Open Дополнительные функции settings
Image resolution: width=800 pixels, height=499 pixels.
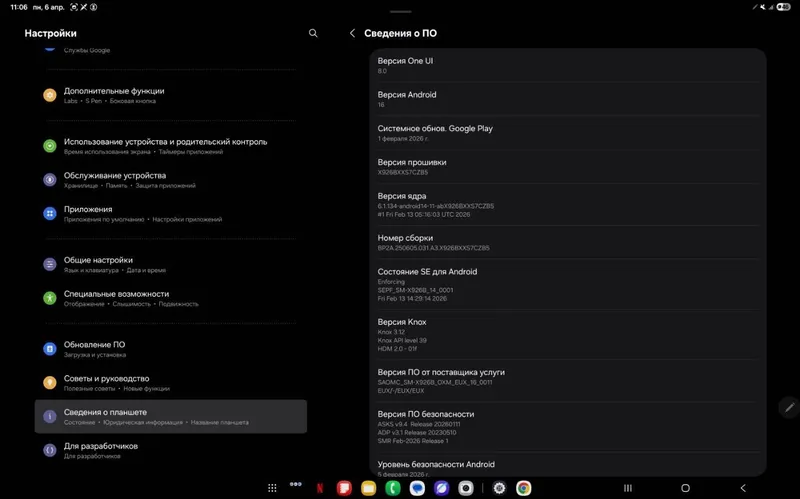[x=170, y=95]
